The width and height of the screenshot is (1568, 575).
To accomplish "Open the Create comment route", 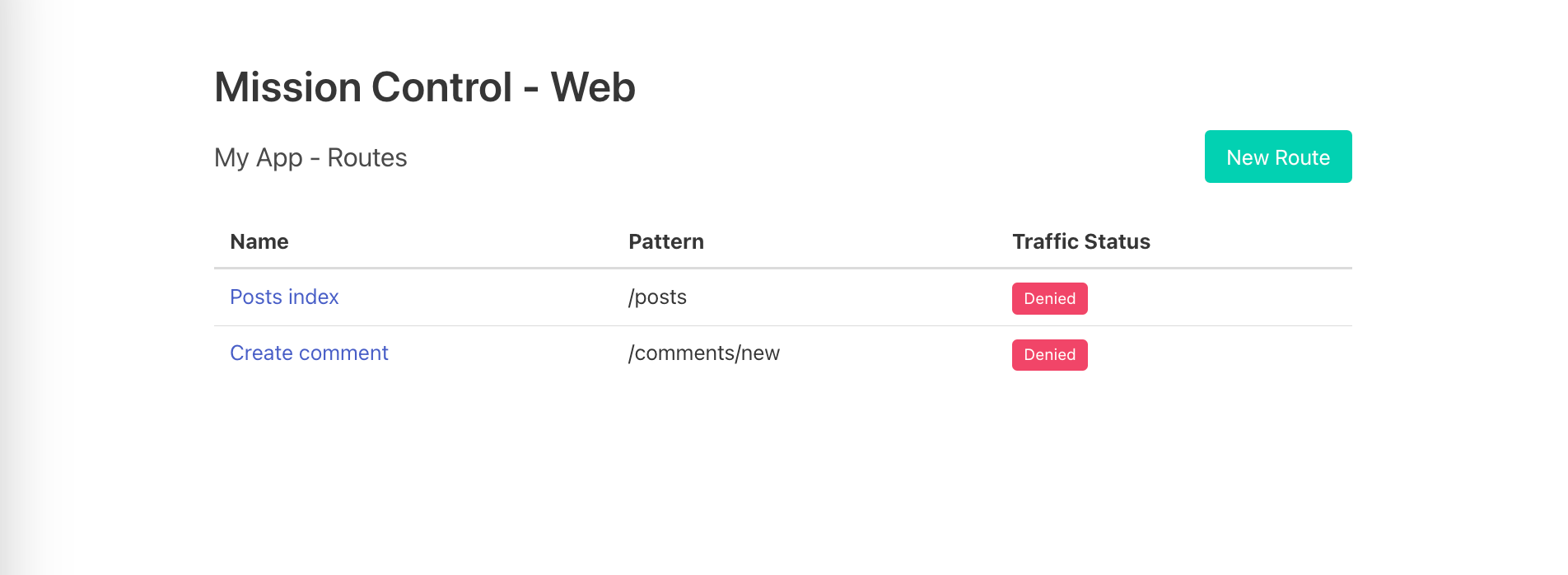I will pos(309,353).
